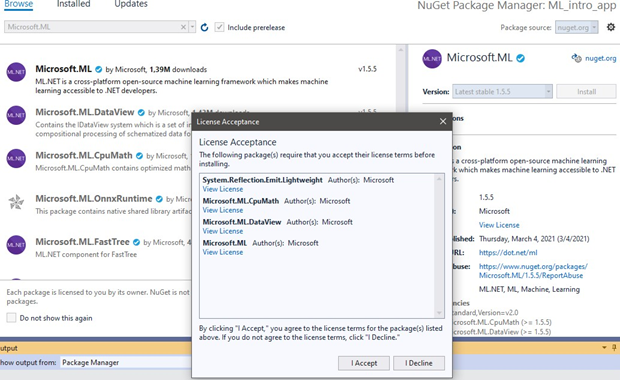Image resolution: width=620 pixels, height=380 pixels.
Task: Click the Microsoft.ML.DataView package logo
Action: tap(16, 115)
